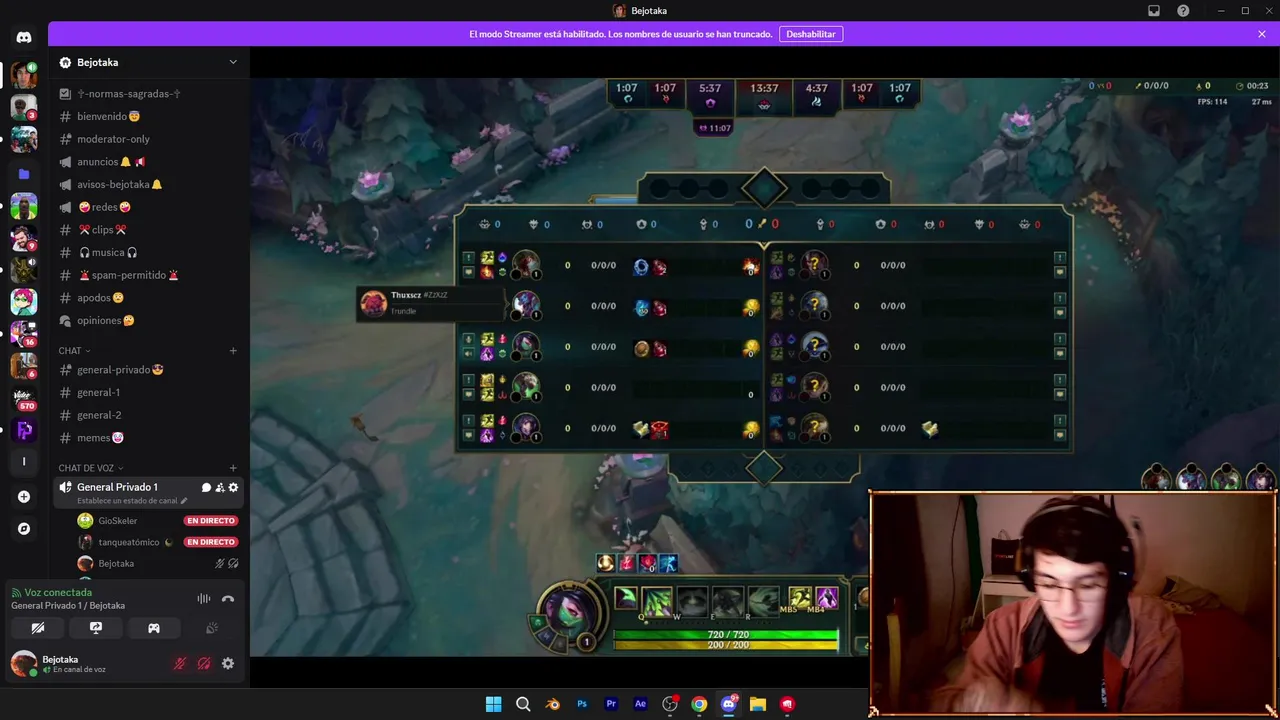Open the musica channel

tap(149, 252)
